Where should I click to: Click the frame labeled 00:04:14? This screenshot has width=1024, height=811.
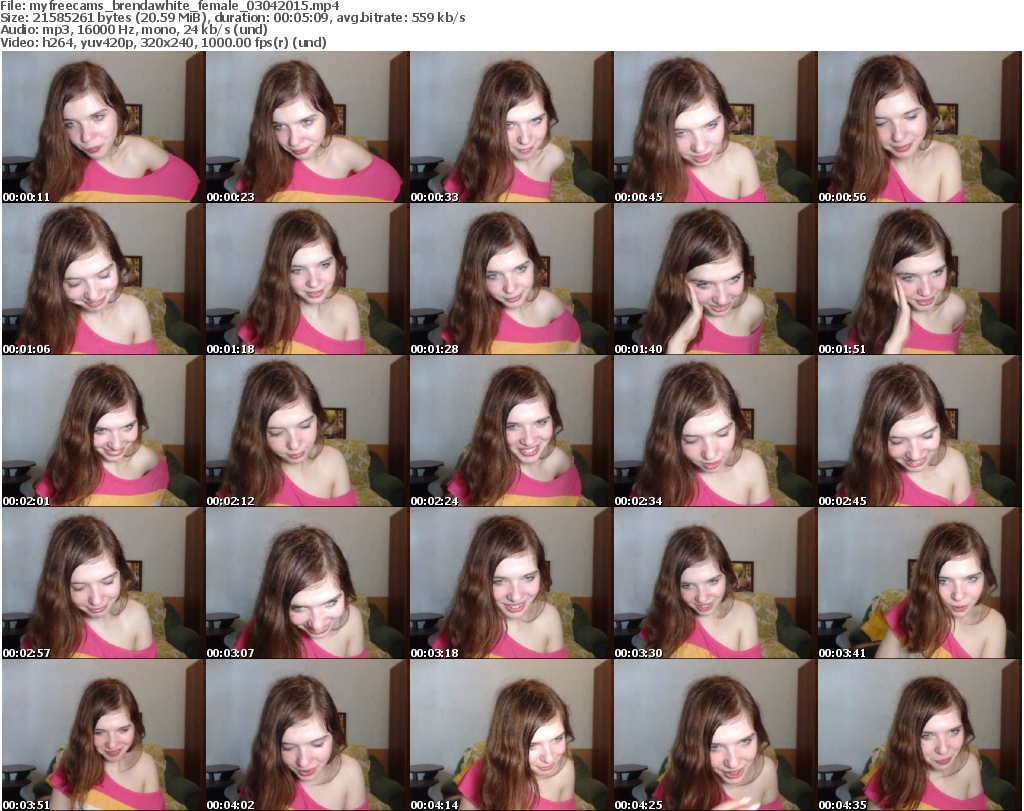pyautogui.click(x=511, y=736)
